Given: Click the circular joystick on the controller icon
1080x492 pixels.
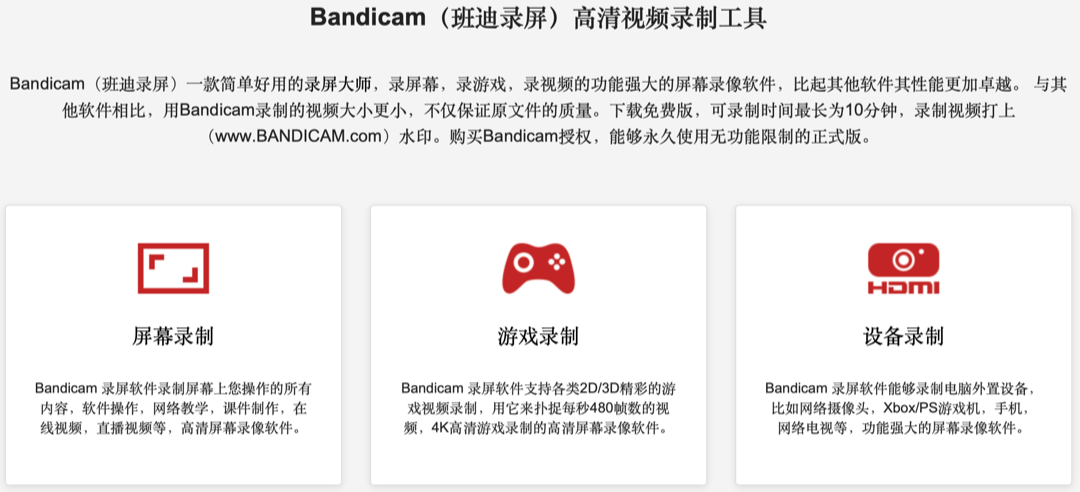Looking at the screenshot, I should point(523,262).
